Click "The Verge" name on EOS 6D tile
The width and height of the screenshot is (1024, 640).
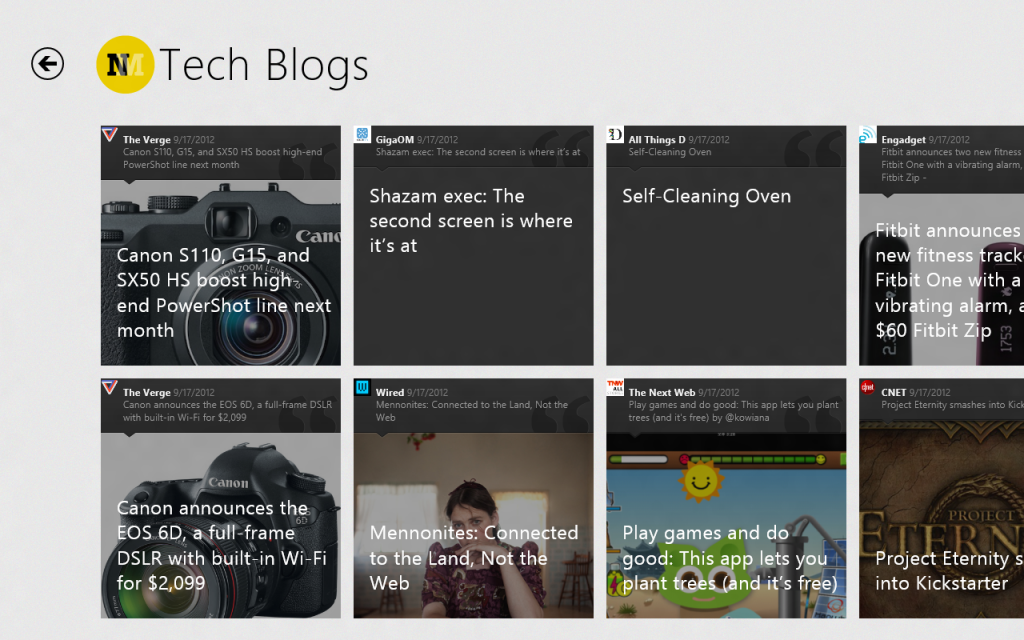click(x=146, y=392)
